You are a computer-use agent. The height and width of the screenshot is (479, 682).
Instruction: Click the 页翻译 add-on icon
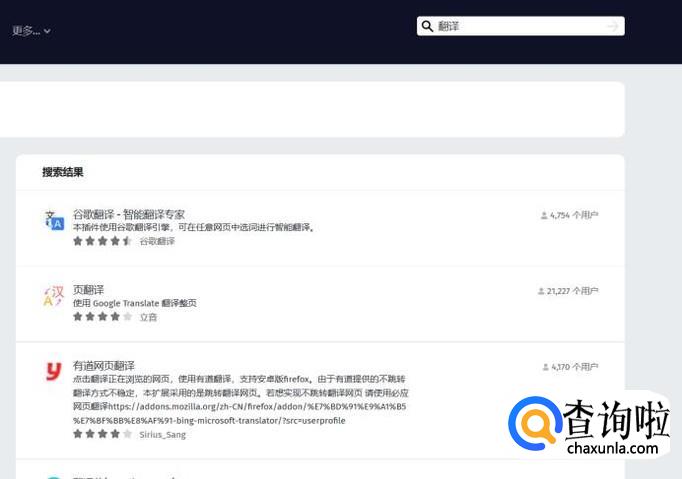click(54, 296)
